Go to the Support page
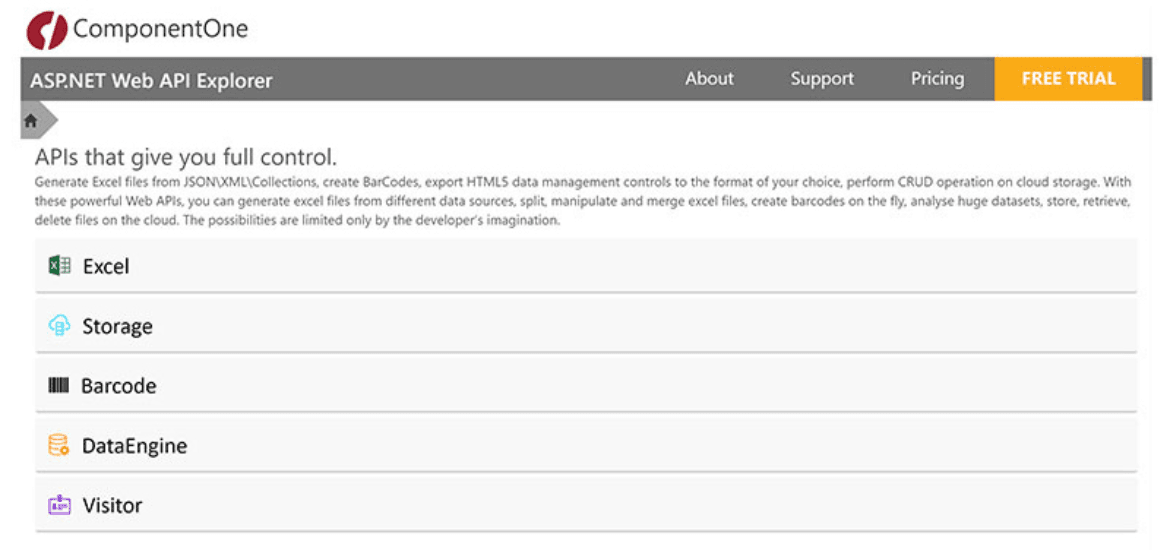The image size is (1170, 550). 822,79
